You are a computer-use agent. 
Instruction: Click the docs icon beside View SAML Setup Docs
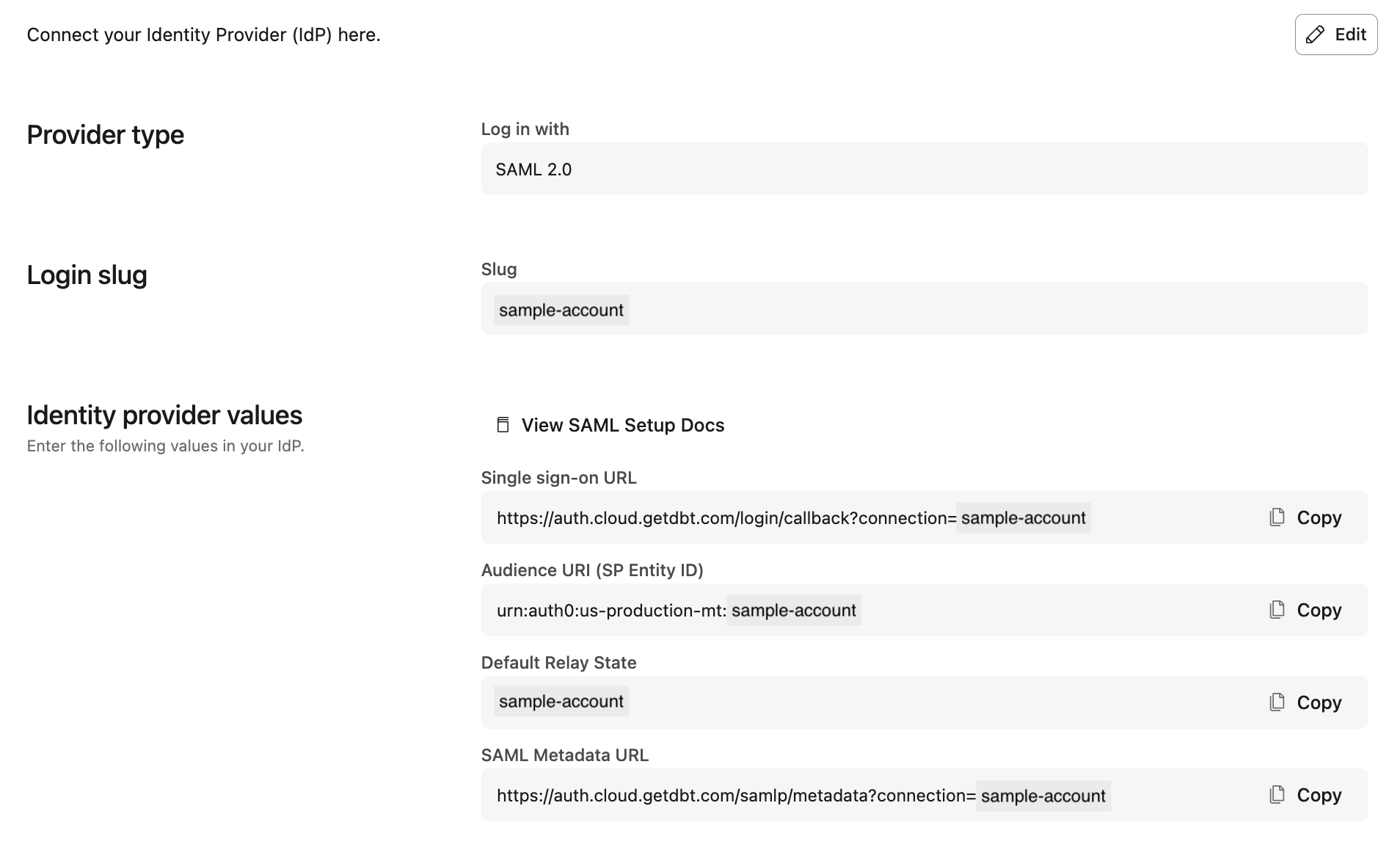pos(503,424)
